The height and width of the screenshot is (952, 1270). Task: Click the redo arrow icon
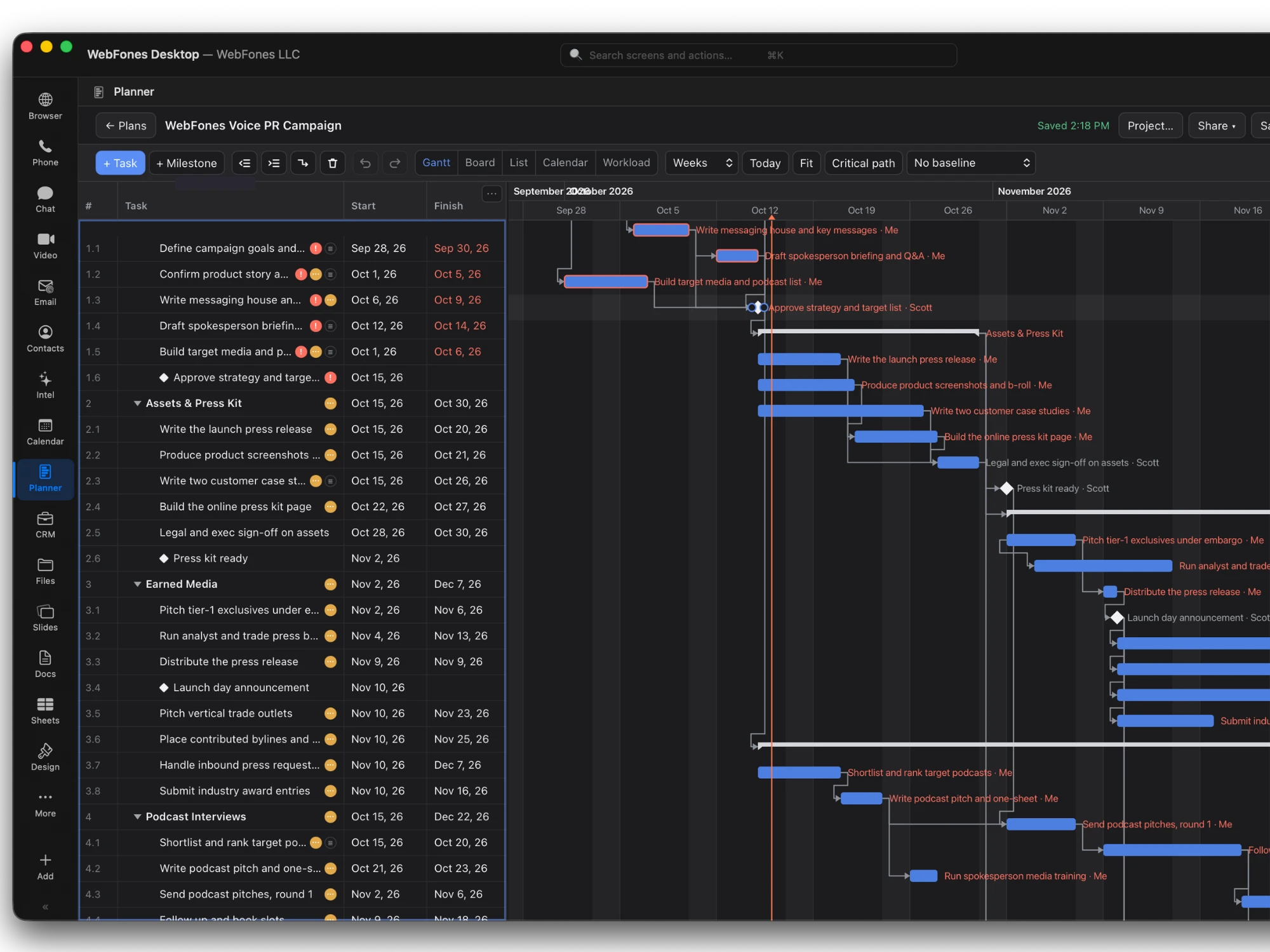point(395,163)
